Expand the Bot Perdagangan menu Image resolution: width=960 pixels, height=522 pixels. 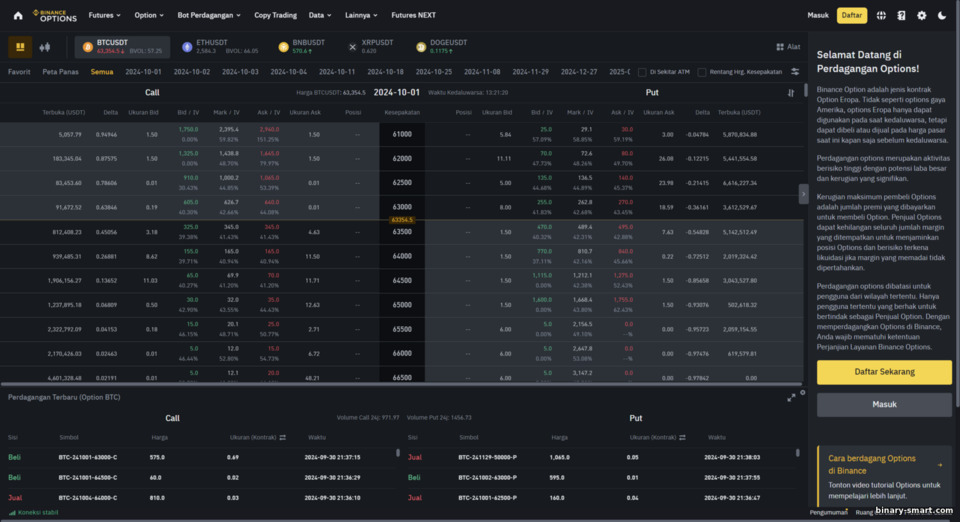209,15
